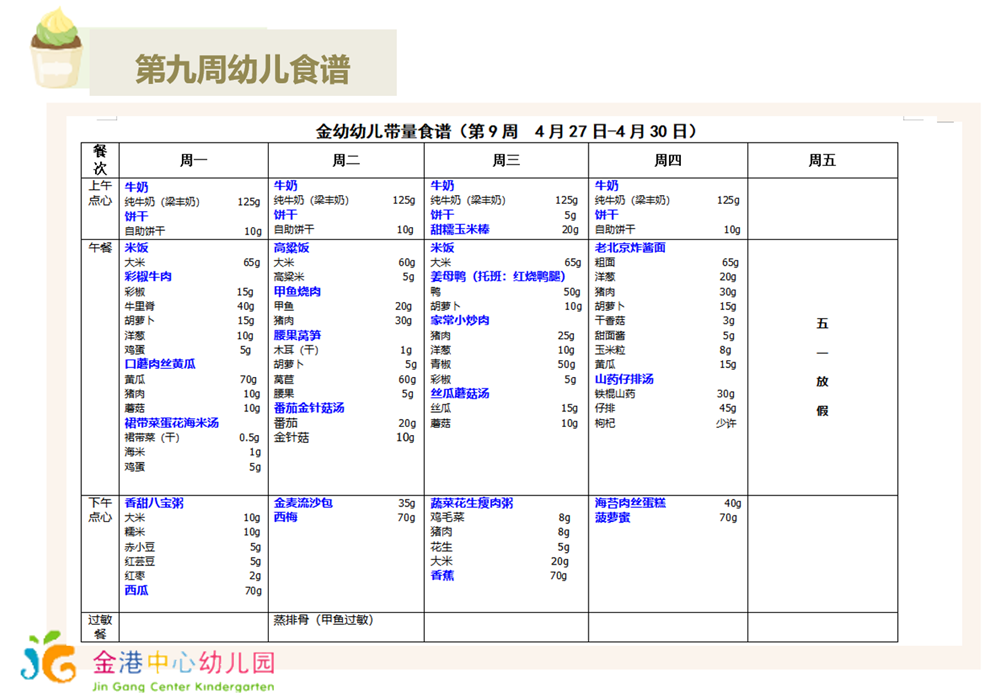
Task: Select the 周一 column header
Action: tap(193, 160)
